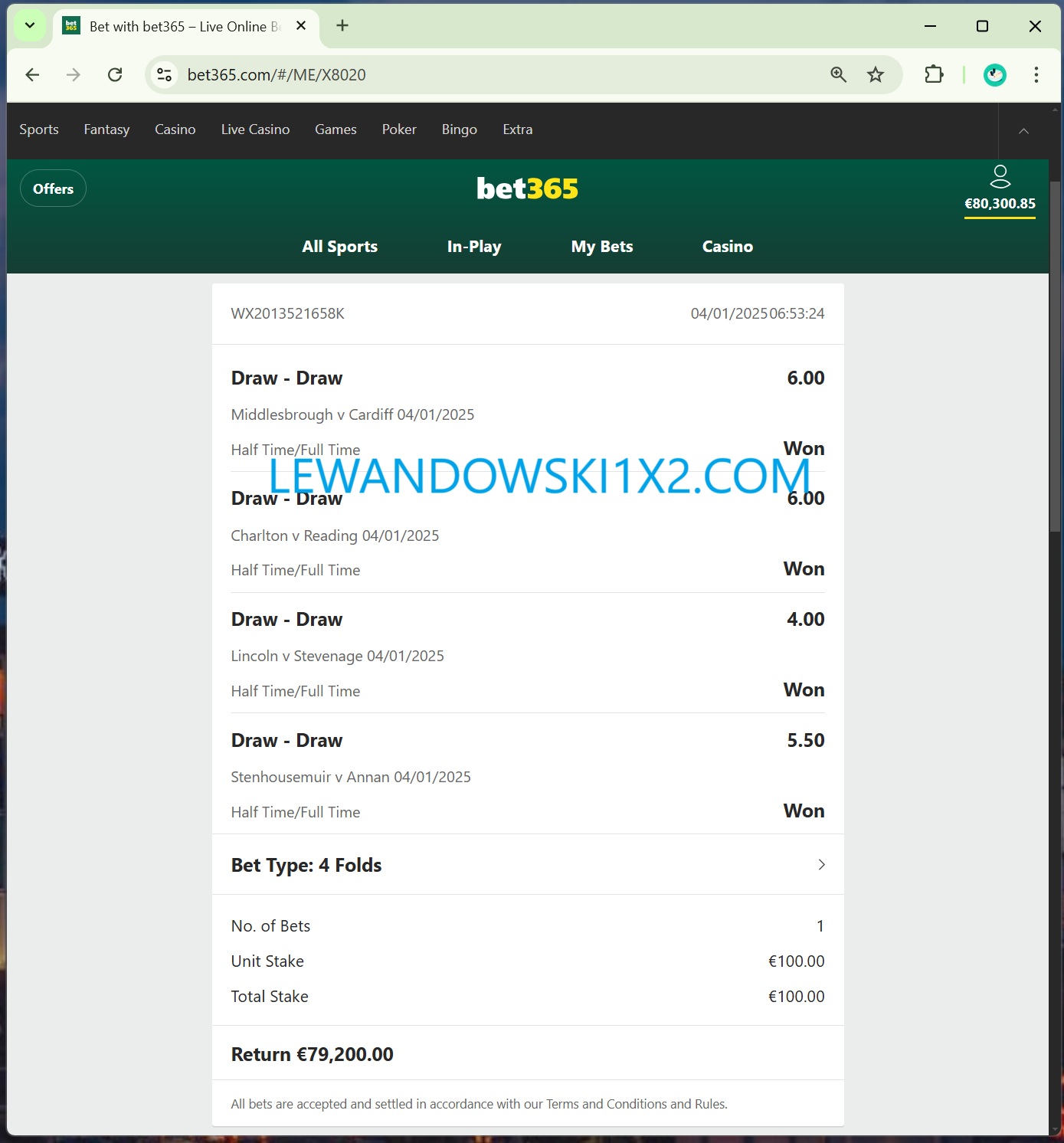Click the bet365 logo
Viewport: 1064px width, 1143px height.
528,188
